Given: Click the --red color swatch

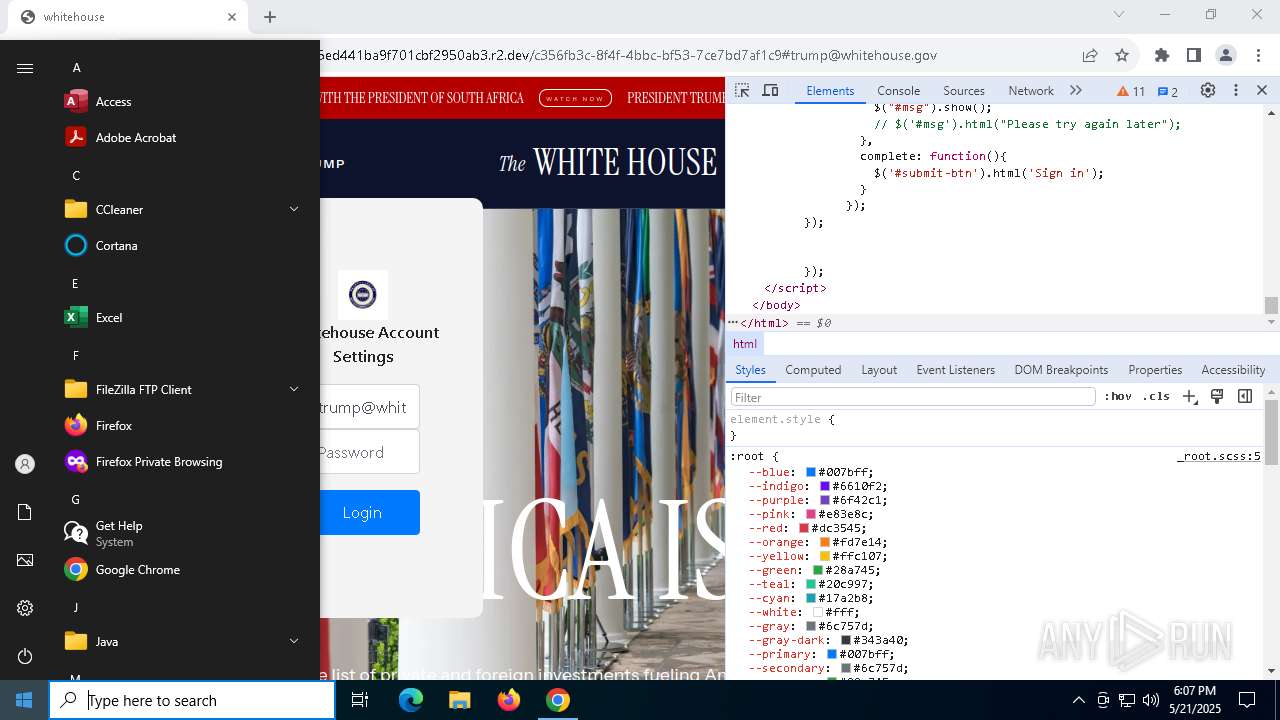Looking at the screenshot, I should coord(803,528).
